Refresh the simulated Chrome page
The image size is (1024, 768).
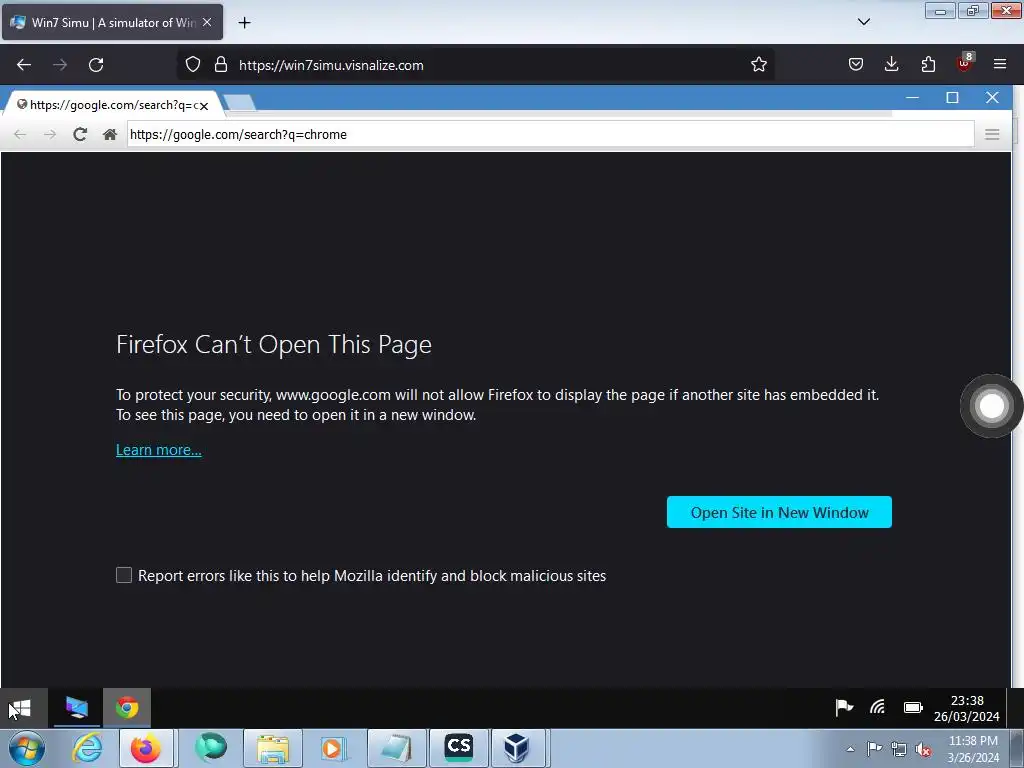coord(80,135)
